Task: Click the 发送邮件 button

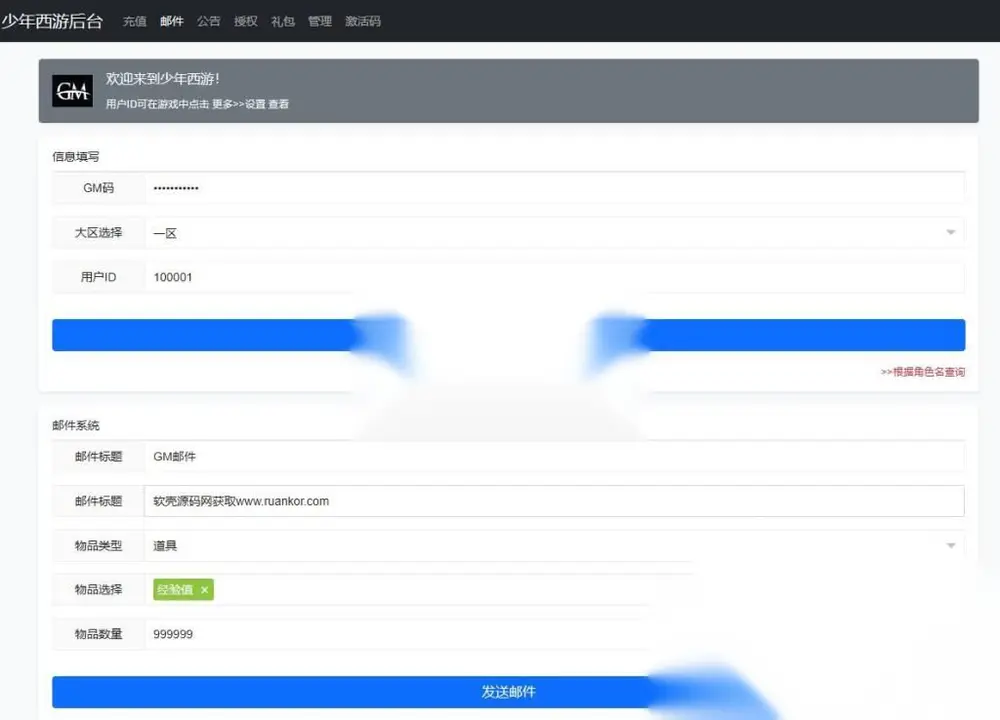Action: coord(508,692)
